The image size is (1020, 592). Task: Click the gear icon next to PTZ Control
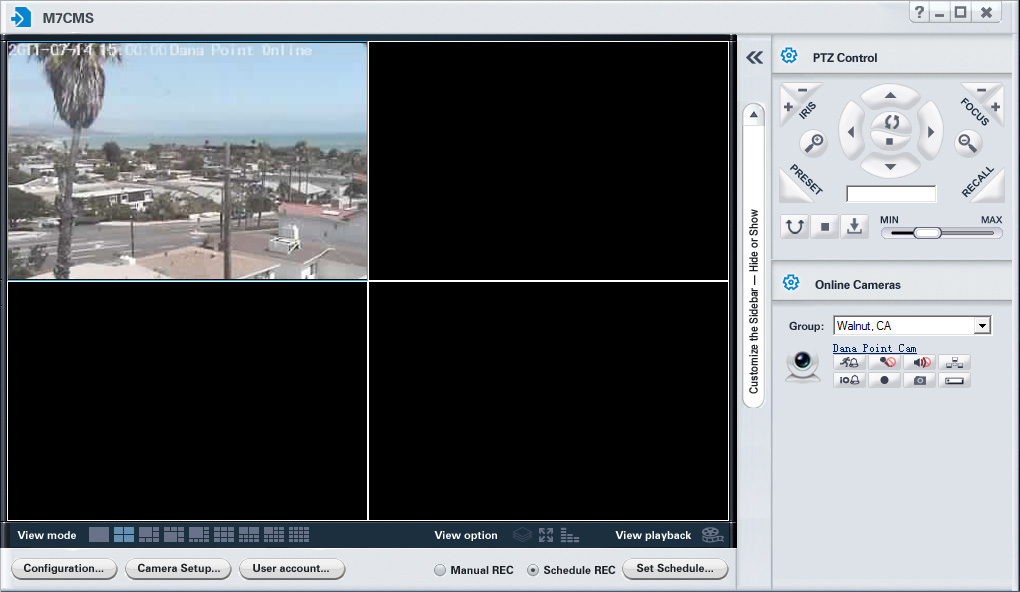point(789,56)
